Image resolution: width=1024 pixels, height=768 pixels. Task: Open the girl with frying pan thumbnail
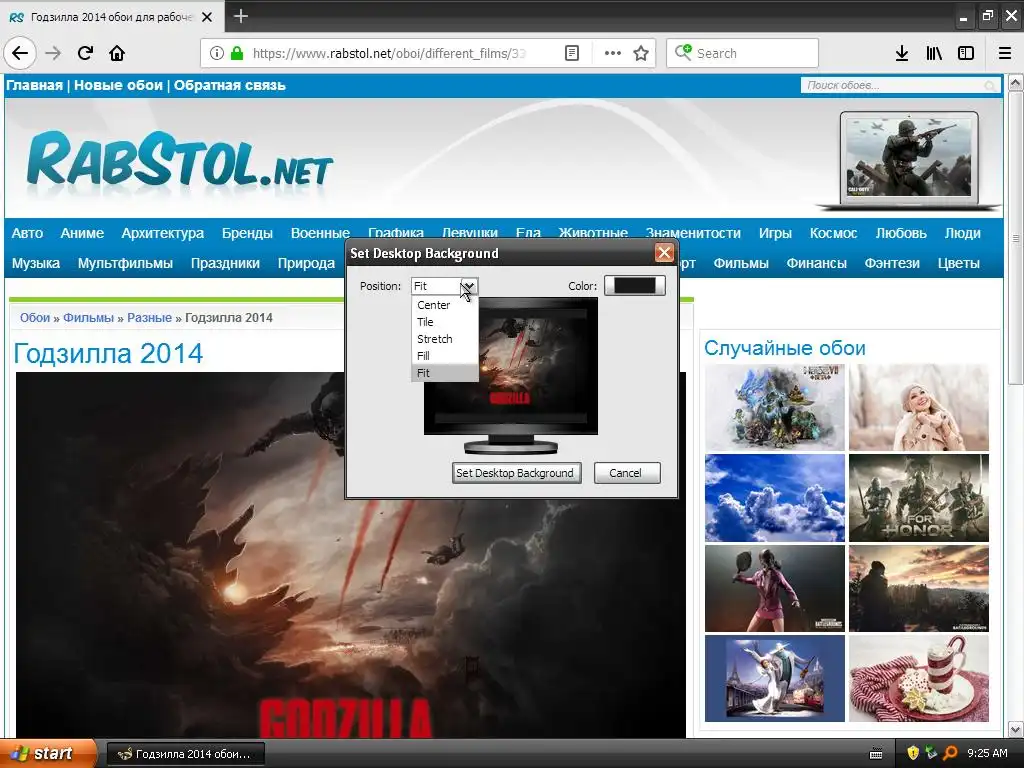coord(775,588)
